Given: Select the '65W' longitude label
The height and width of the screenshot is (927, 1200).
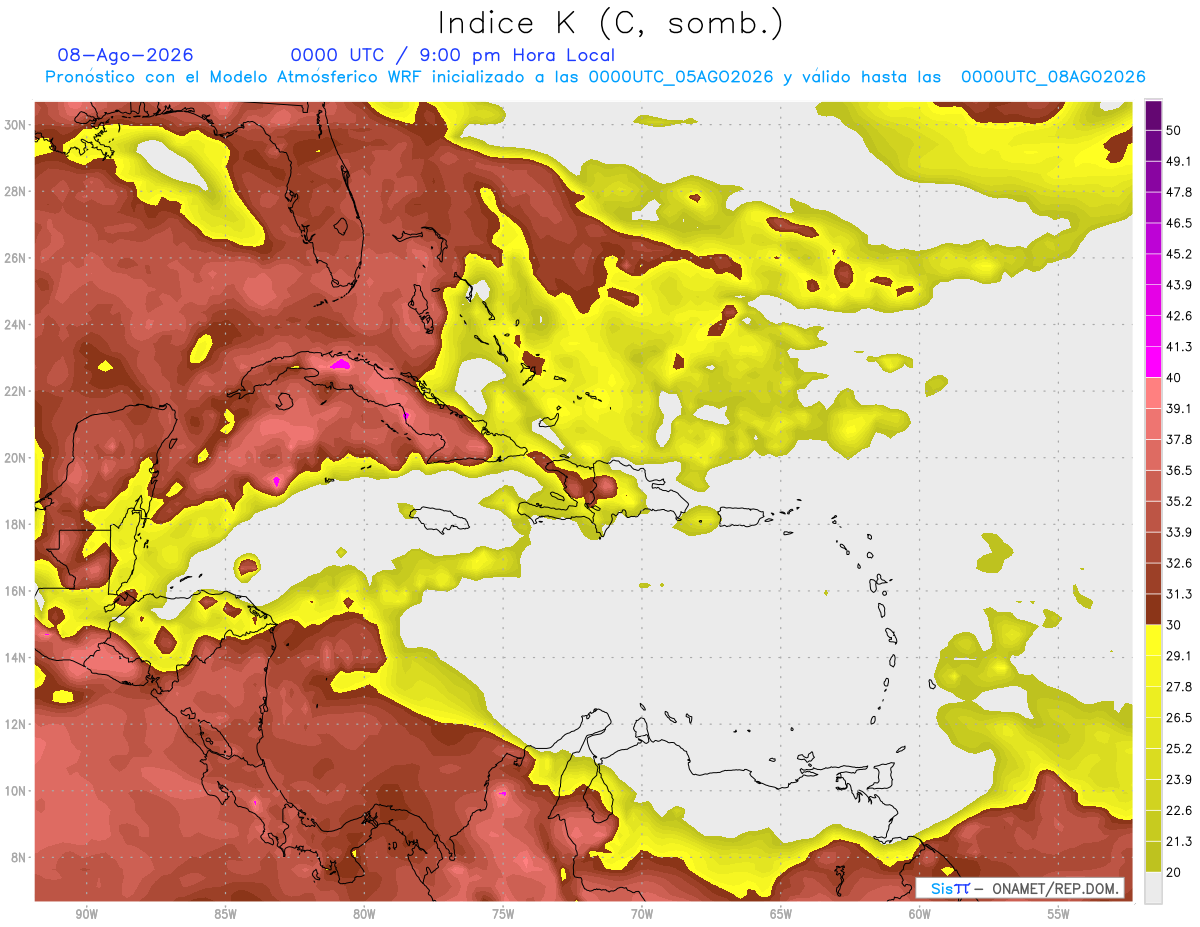Looking at the screenshot, I should point(781,914).
